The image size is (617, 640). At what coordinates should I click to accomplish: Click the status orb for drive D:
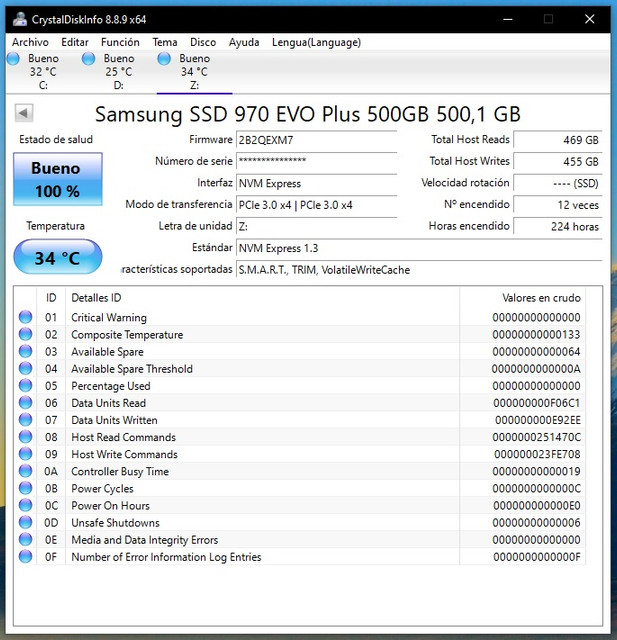point(88,59)
